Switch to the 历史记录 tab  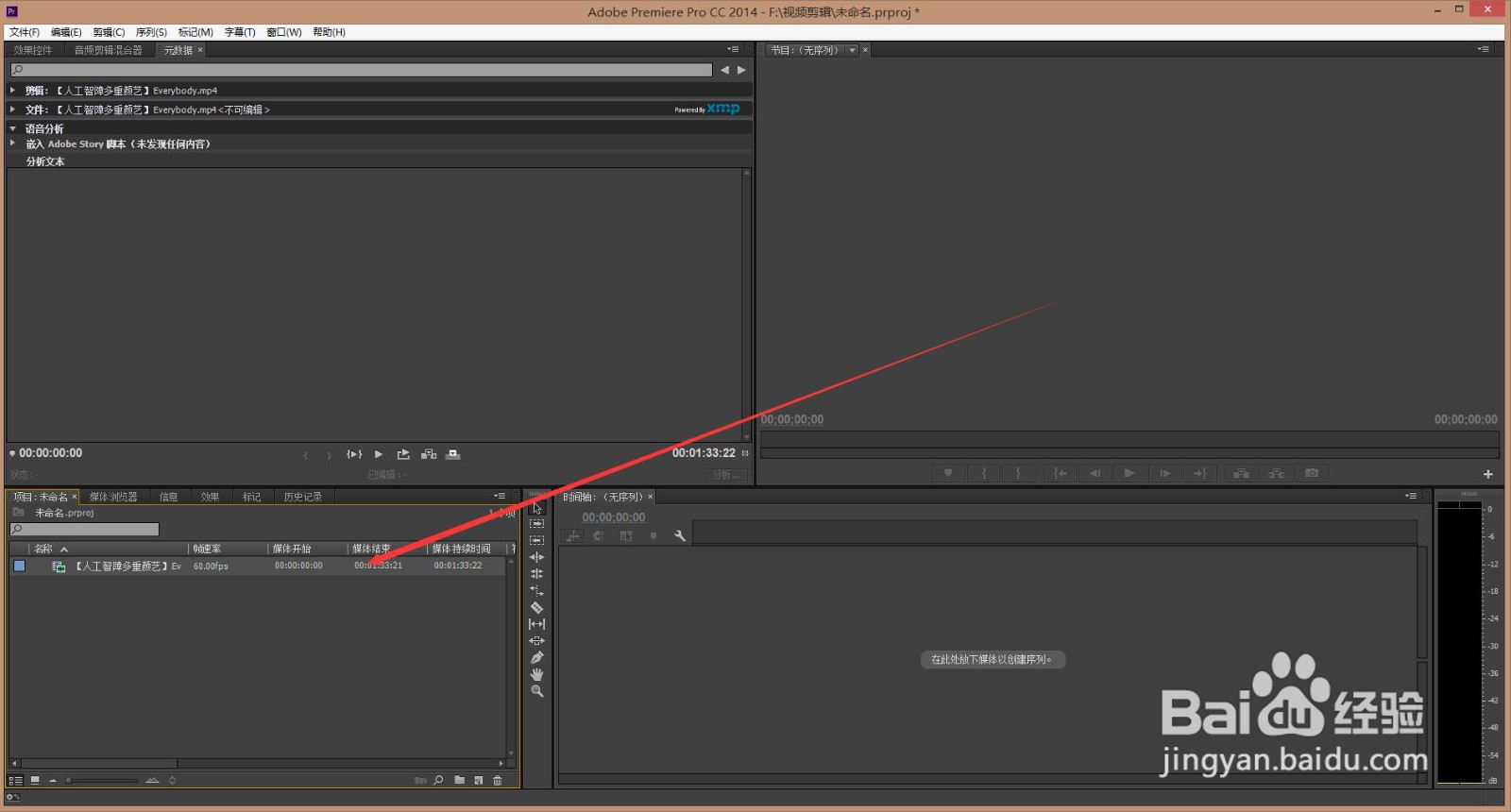(303, 497)
